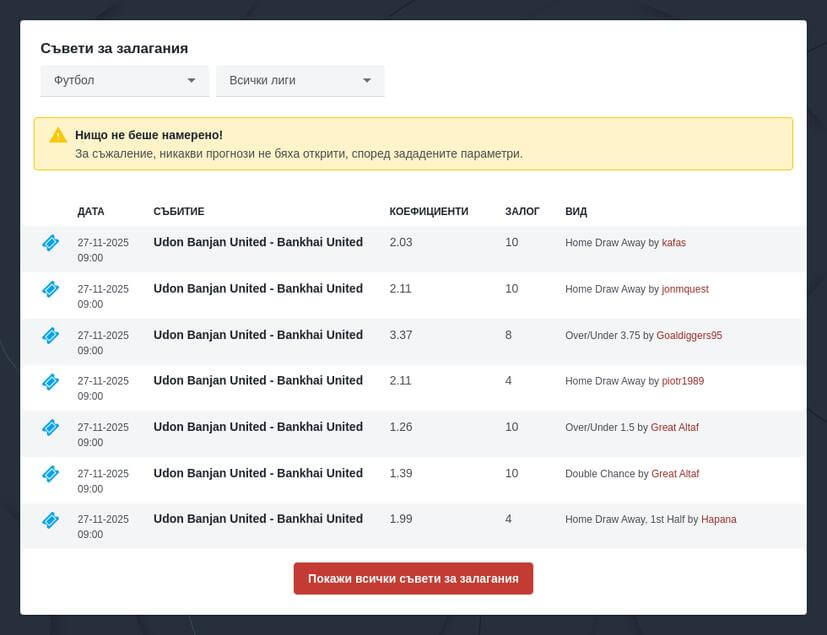Viewport: 827px width, 635px height.
Task: Click Great Altaf in Double Chance row
Action: pyautogui.click(x=675, y=473)
